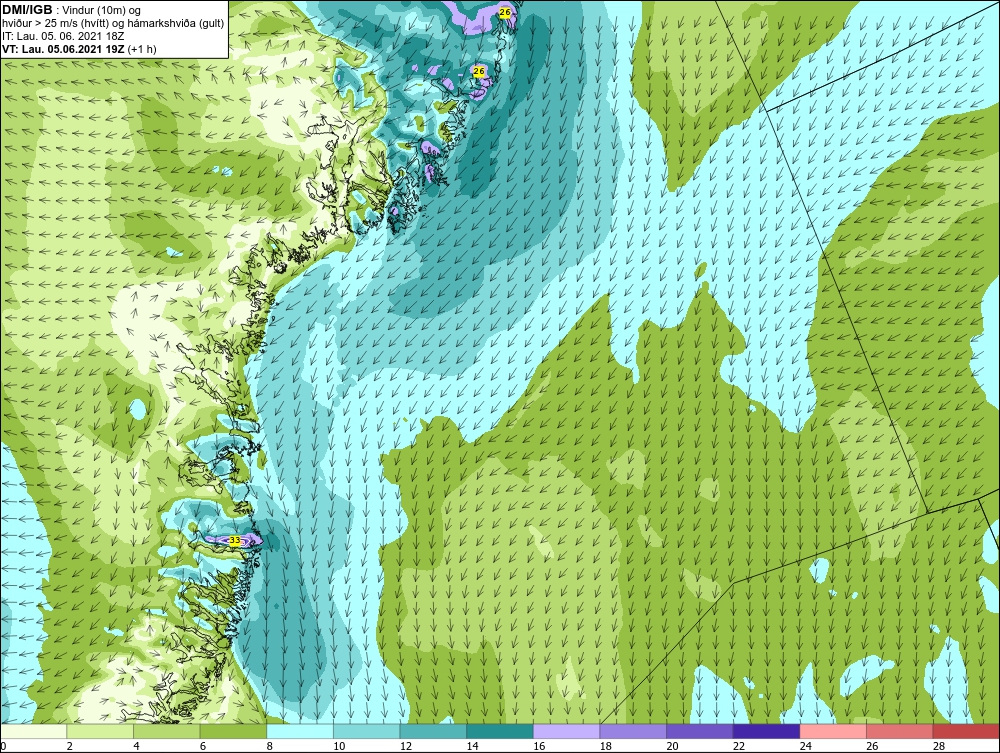Click the 'hviður > 25 m/s' description line
This screenshot has height=753, width=1000.
click(113, 24)
